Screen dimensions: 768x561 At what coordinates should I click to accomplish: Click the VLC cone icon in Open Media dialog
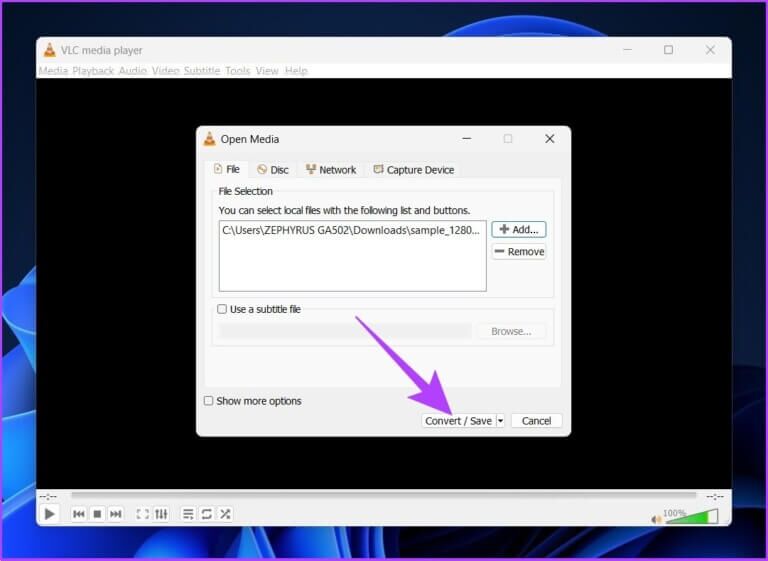209,139
